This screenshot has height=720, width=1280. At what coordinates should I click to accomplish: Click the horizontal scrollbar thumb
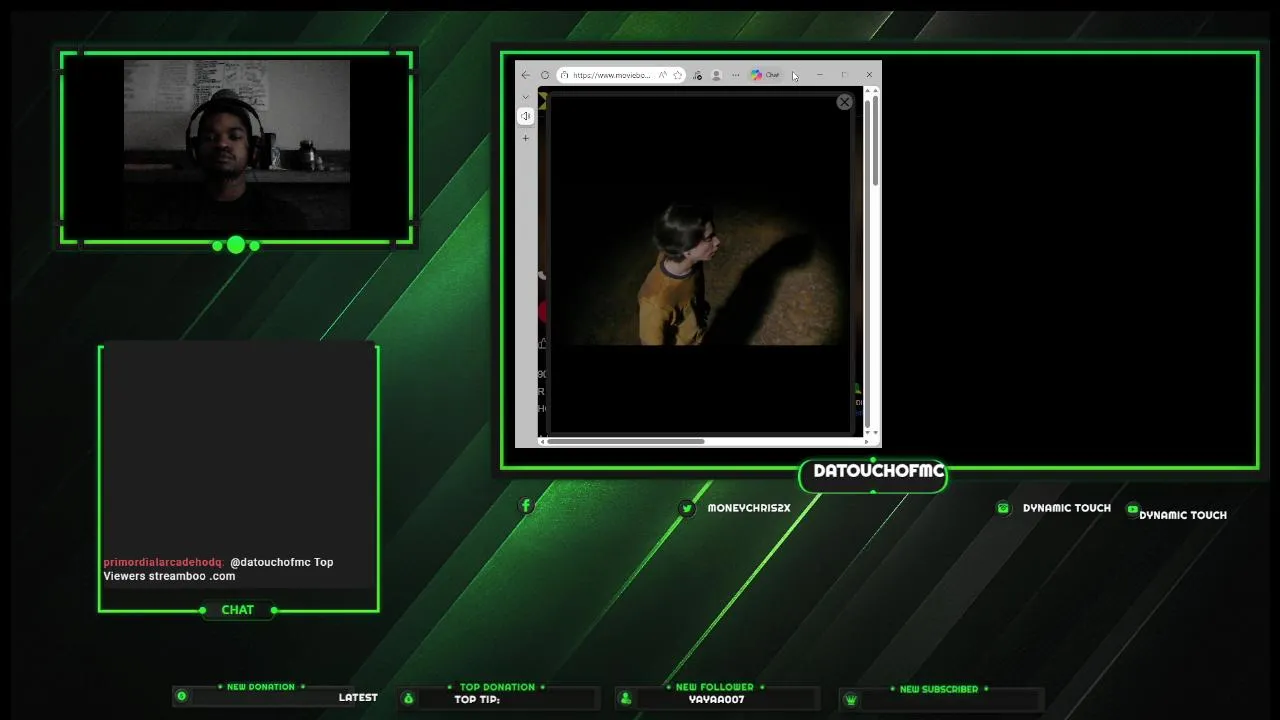[625, 441]
